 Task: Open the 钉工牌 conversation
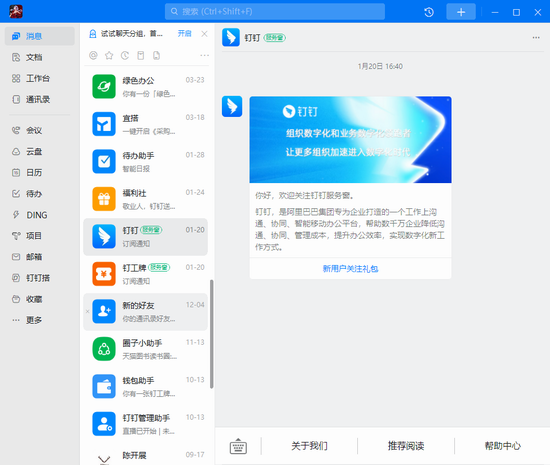point(146,274)
